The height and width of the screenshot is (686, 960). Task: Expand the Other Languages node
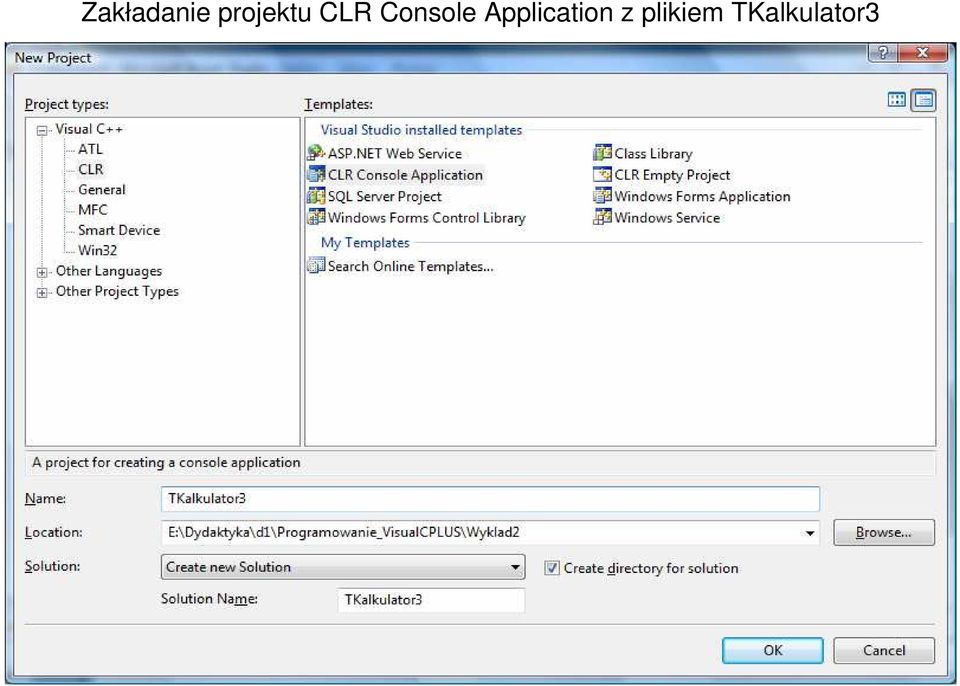click(42, 272)
